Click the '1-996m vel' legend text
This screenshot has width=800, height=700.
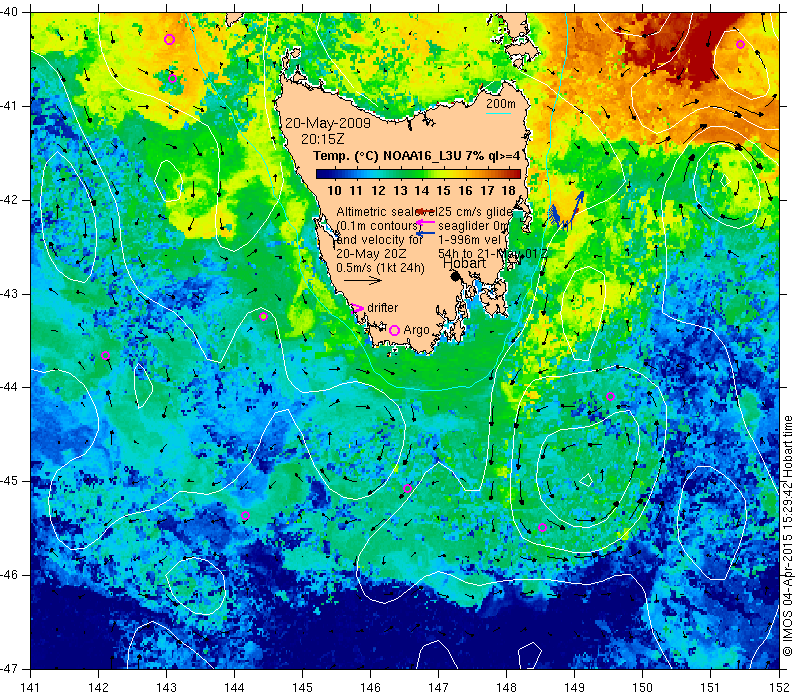pyautogui.click(x=470, y=239)
